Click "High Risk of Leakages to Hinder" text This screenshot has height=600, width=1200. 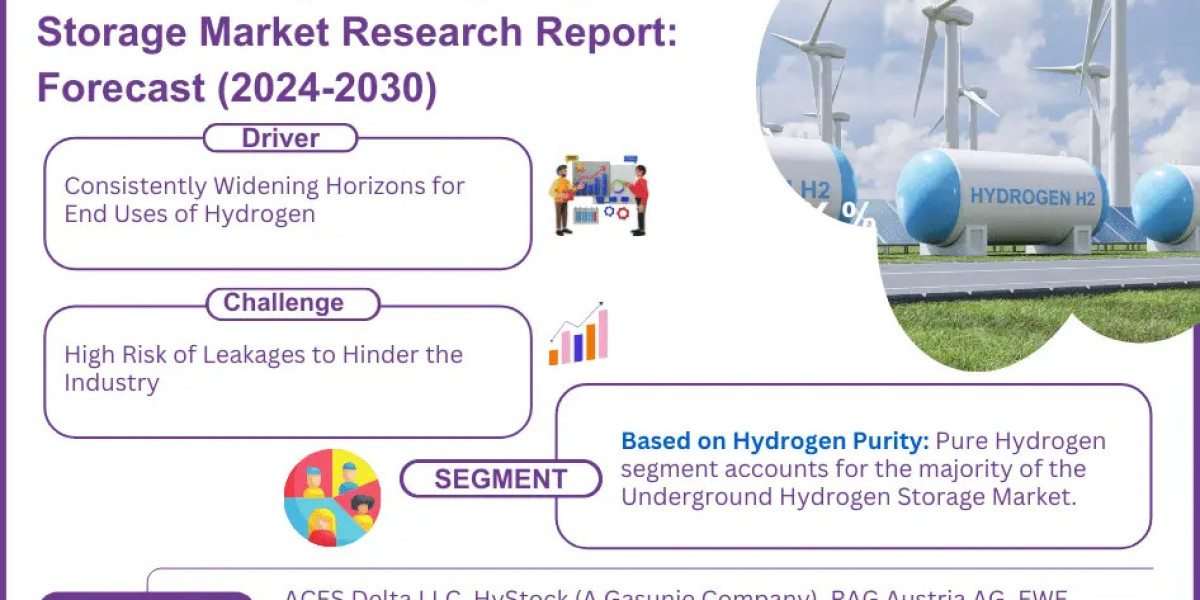click(x=263, y=368)
